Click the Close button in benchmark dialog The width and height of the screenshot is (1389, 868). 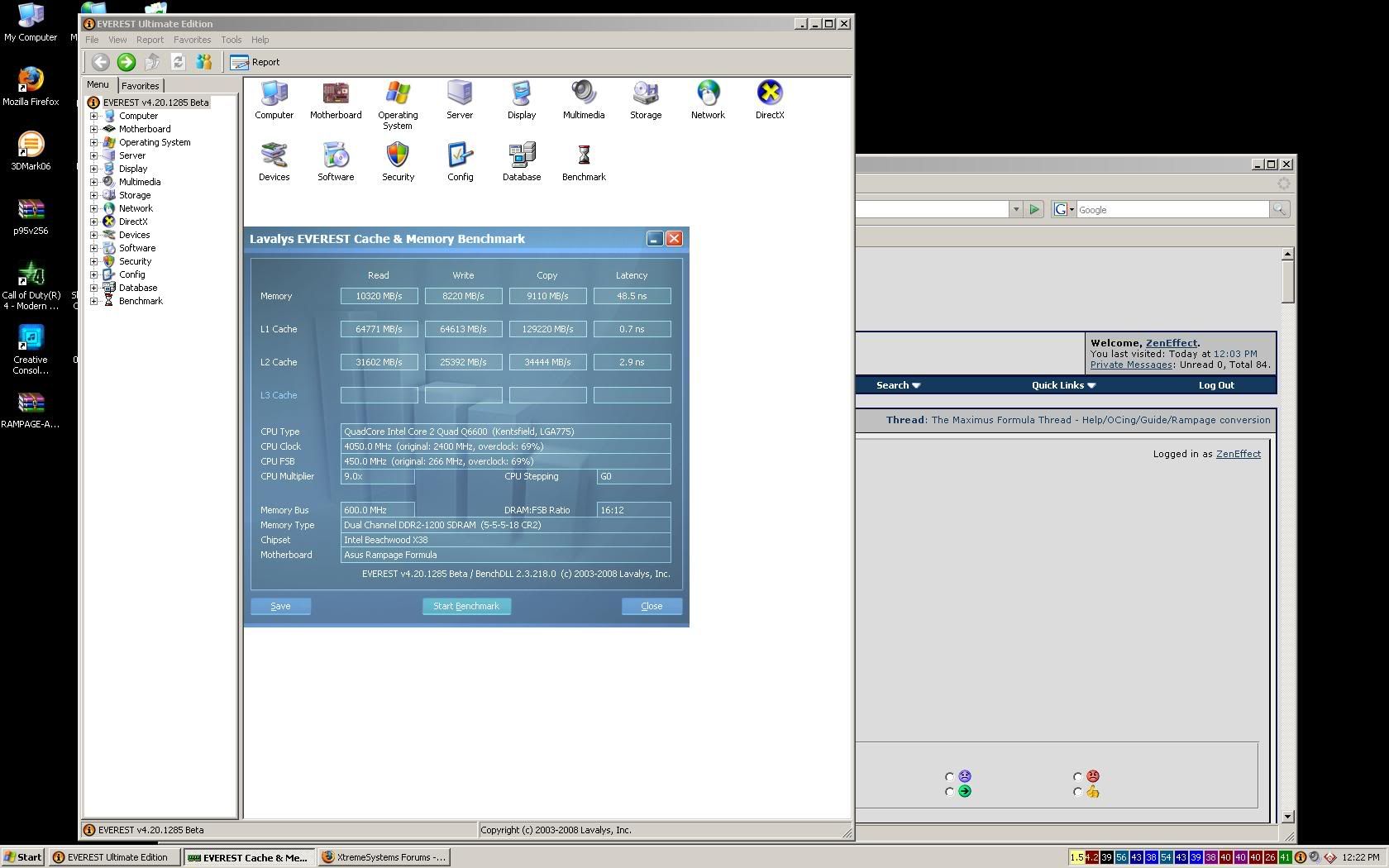pyautogui.click(x=652, y=606)
